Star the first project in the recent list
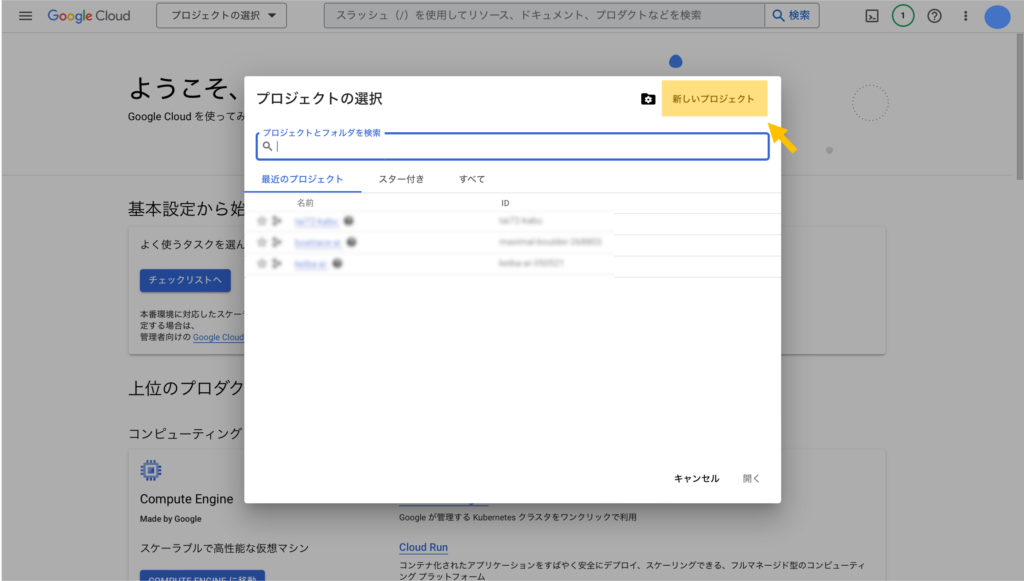The width and height of the screenshot is (1024, 581). (262, 221)
